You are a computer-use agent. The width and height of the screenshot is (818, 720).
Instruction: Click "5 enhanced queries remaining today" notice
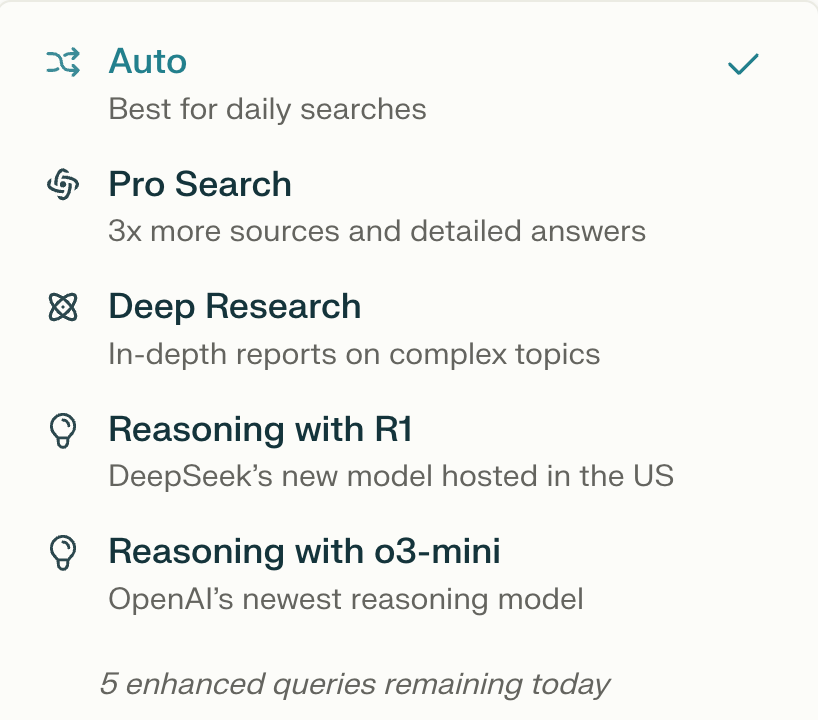pos(354,684)
